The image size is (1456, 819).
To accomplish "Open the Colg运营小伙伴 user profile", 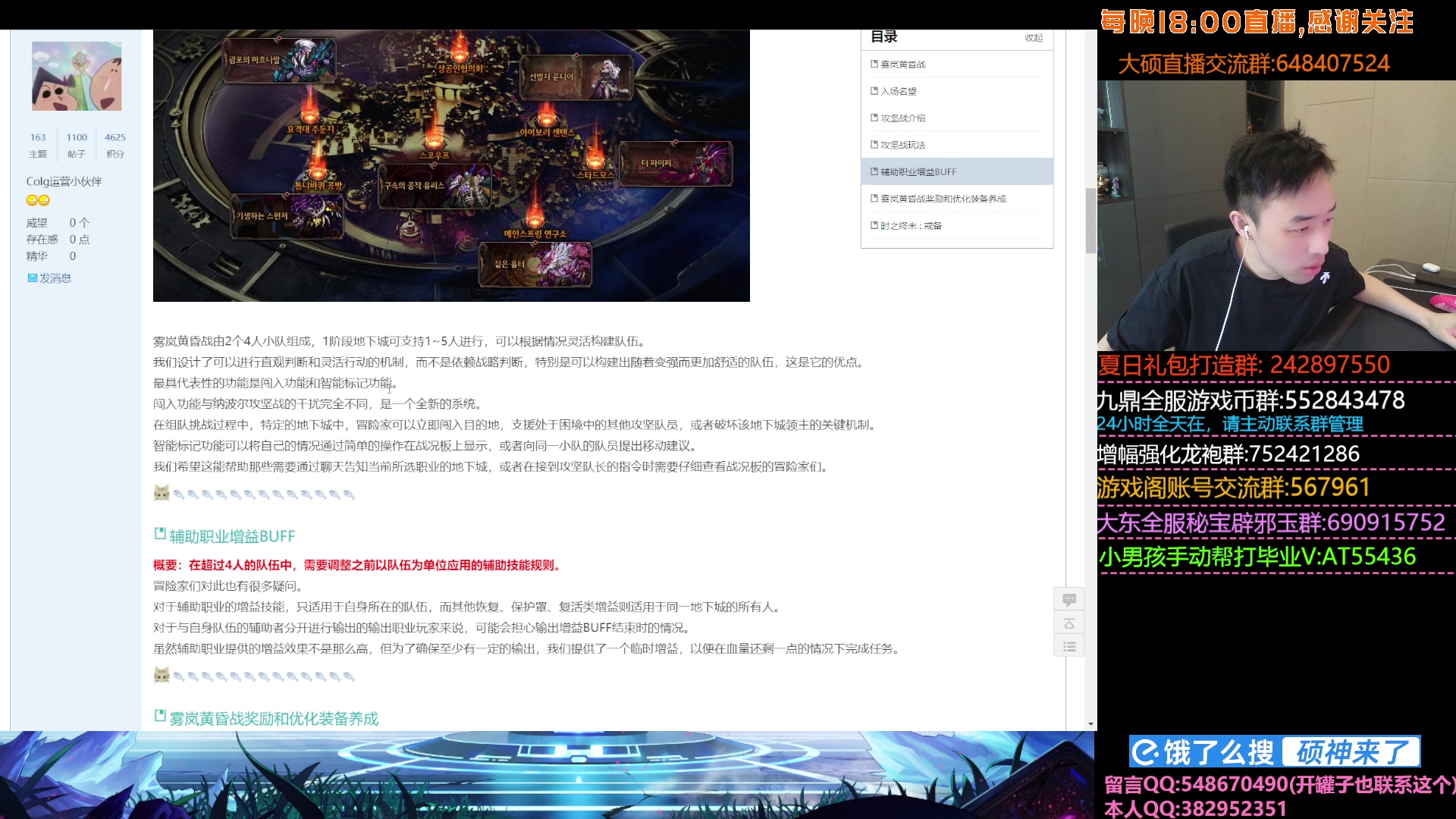I will coord(64,181).
